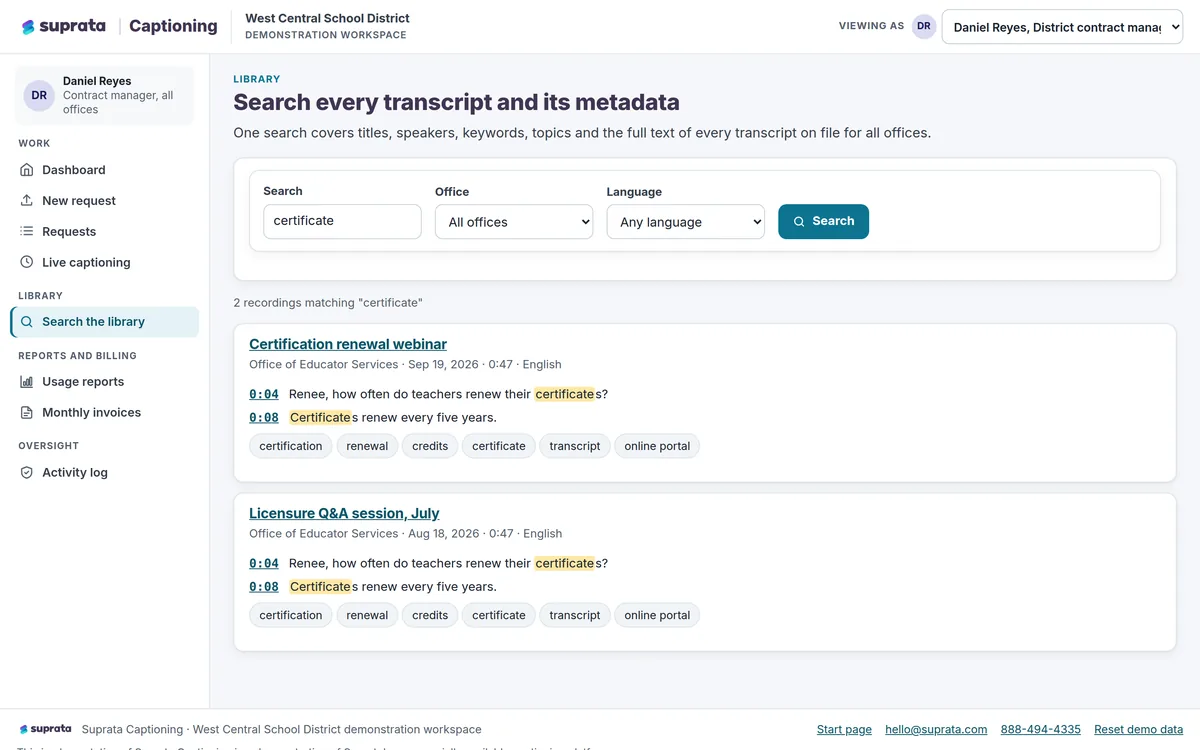Click the Dashboard home icon
The width and height of the screenshot is (1200, 750).
(x=27, y=170)
